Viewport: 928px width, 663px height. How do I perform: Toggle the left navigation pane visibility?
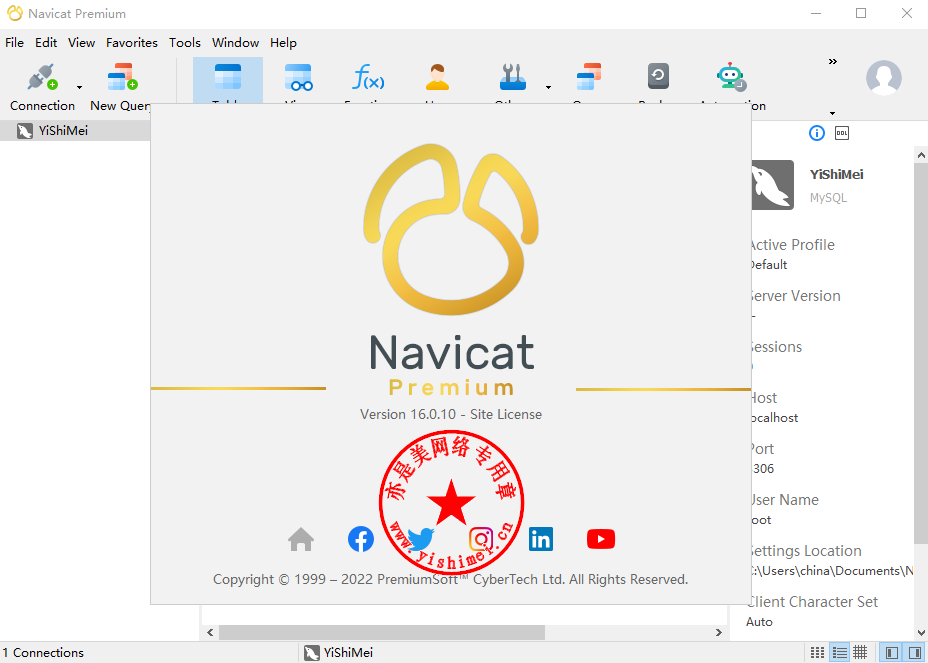(892, 652)
